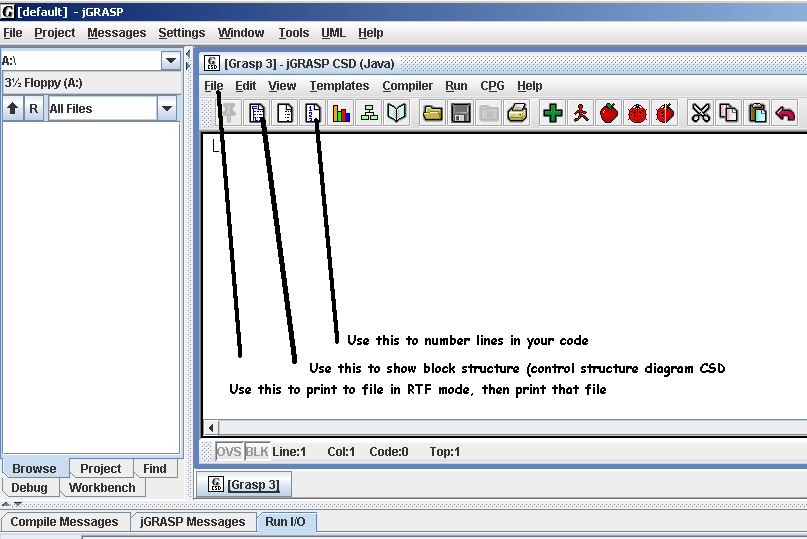Open the Settings menu
Viewport: 807px width, 539px height.
pos(182,33)
